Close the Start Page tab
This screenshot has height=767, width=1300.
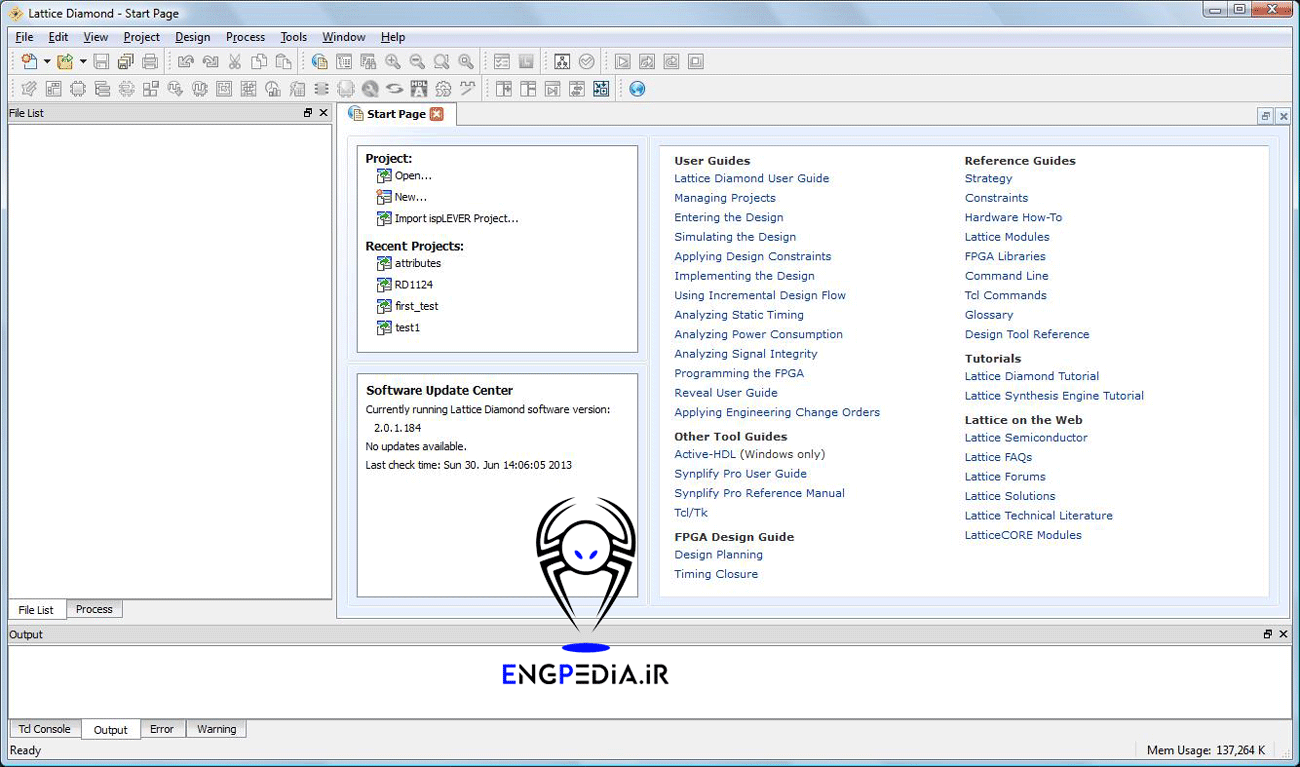click(436, 114)
